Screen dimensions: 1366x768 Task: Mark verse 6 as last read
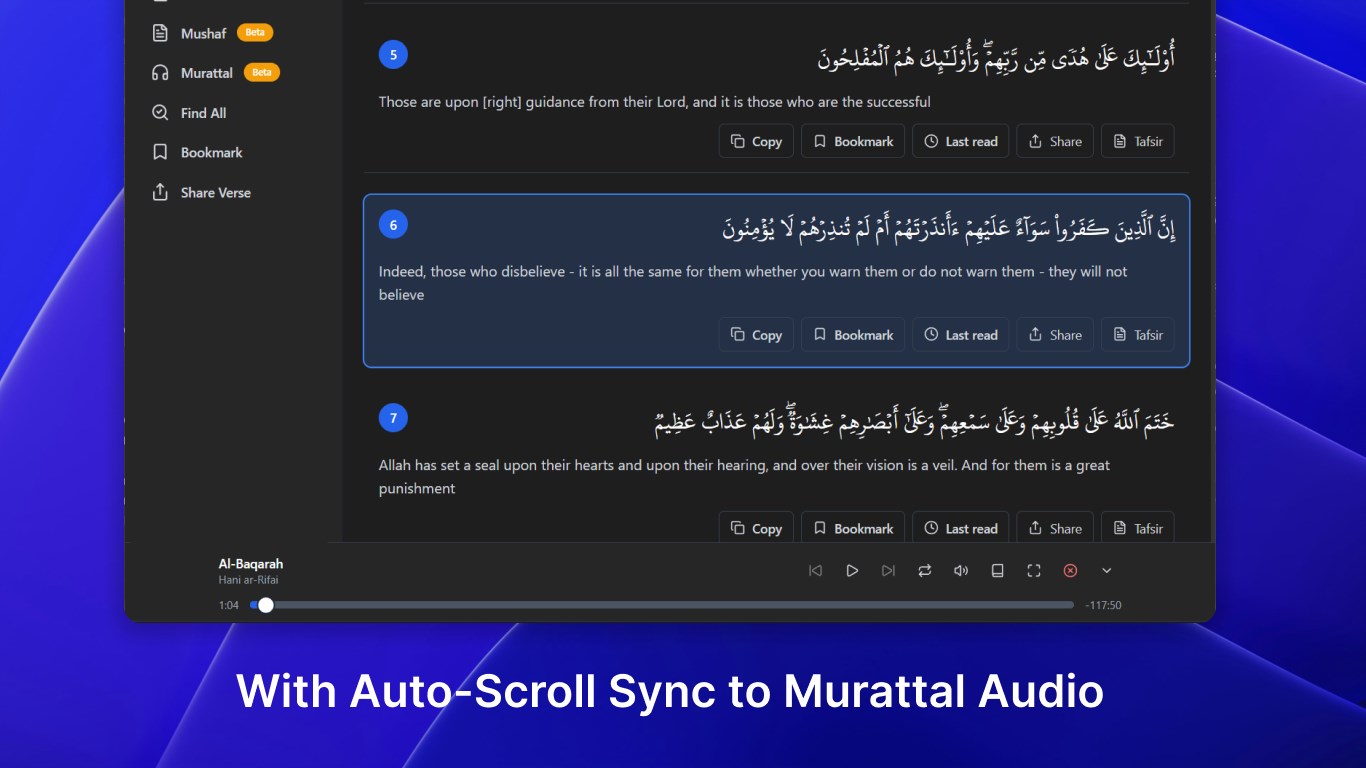(x=961, y=335)
